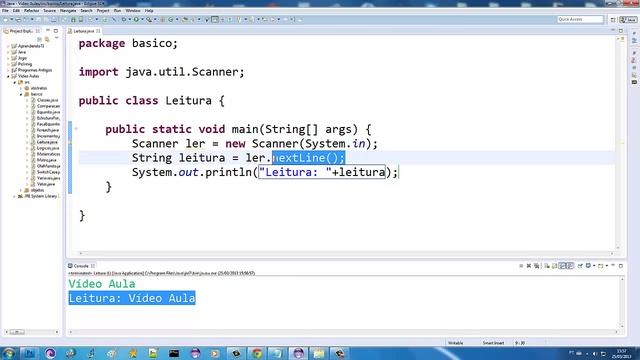Viewport: 640px width, 360px height.
Task: Open the New button dropdown arrow
Action: pos(11,20)
